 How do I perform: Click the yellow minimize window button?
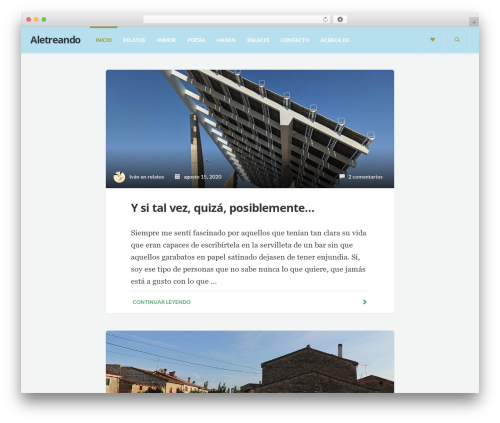pyautogui.click(x=36, y=19)
